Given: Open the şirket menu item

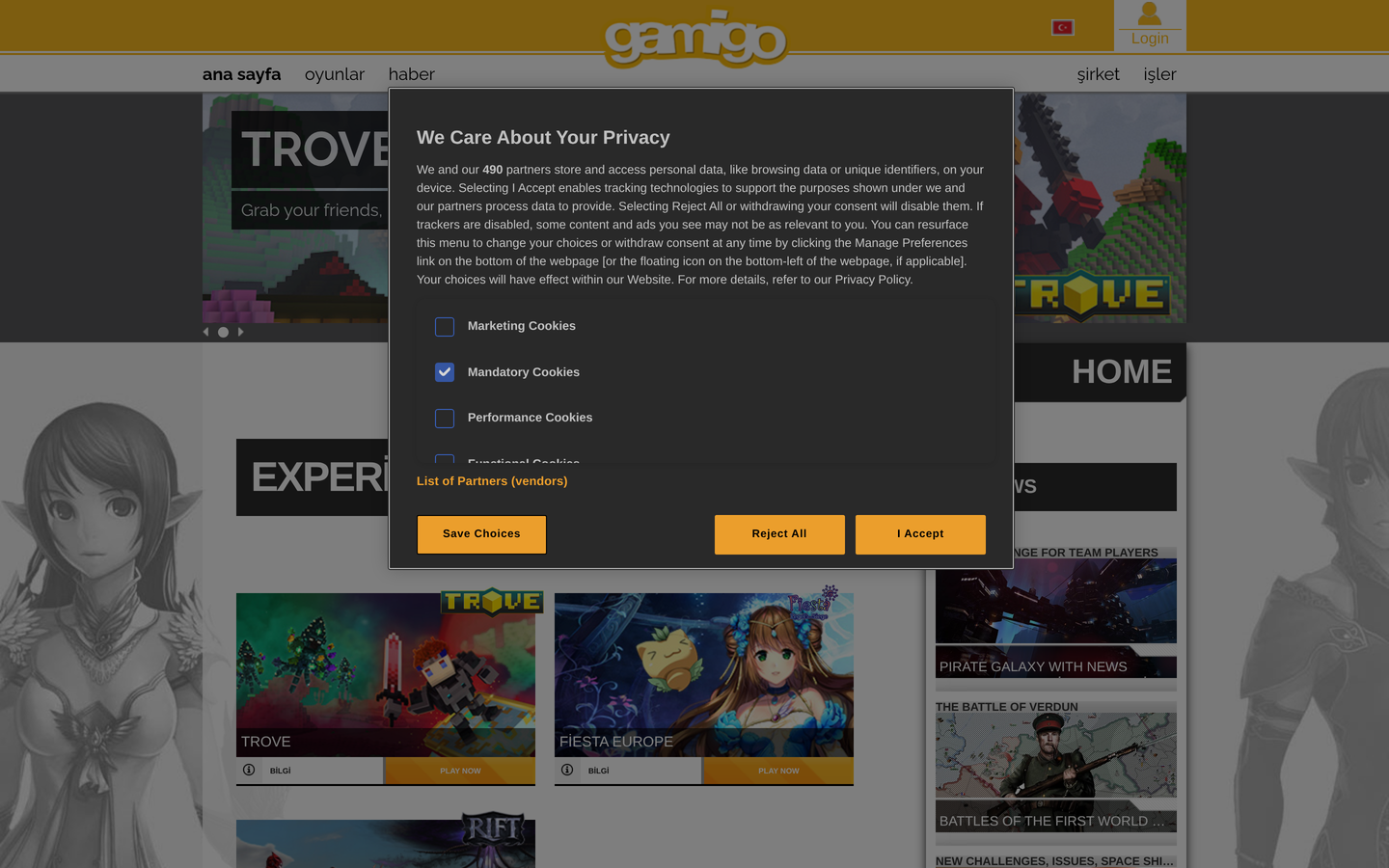Looking at the screenshot, I should pyautogui.click(x=1099, y=74).
